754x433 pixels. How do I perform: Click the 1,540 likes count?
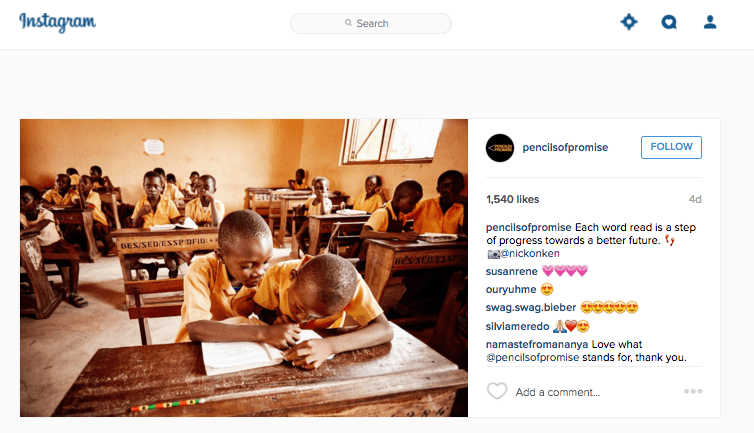513,199
